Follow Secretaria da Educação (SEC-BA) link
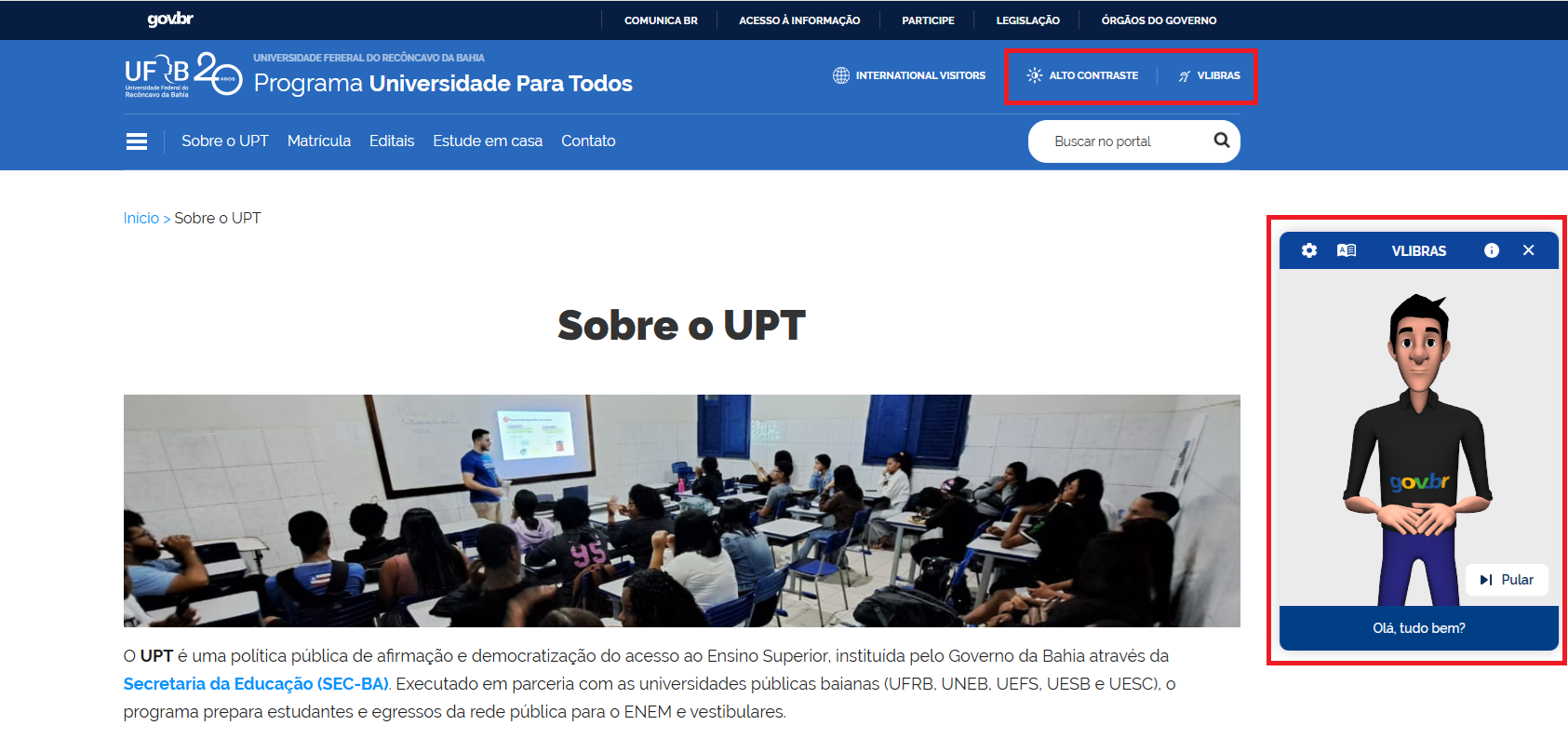Screen dimensions: 1568x739 256,684
